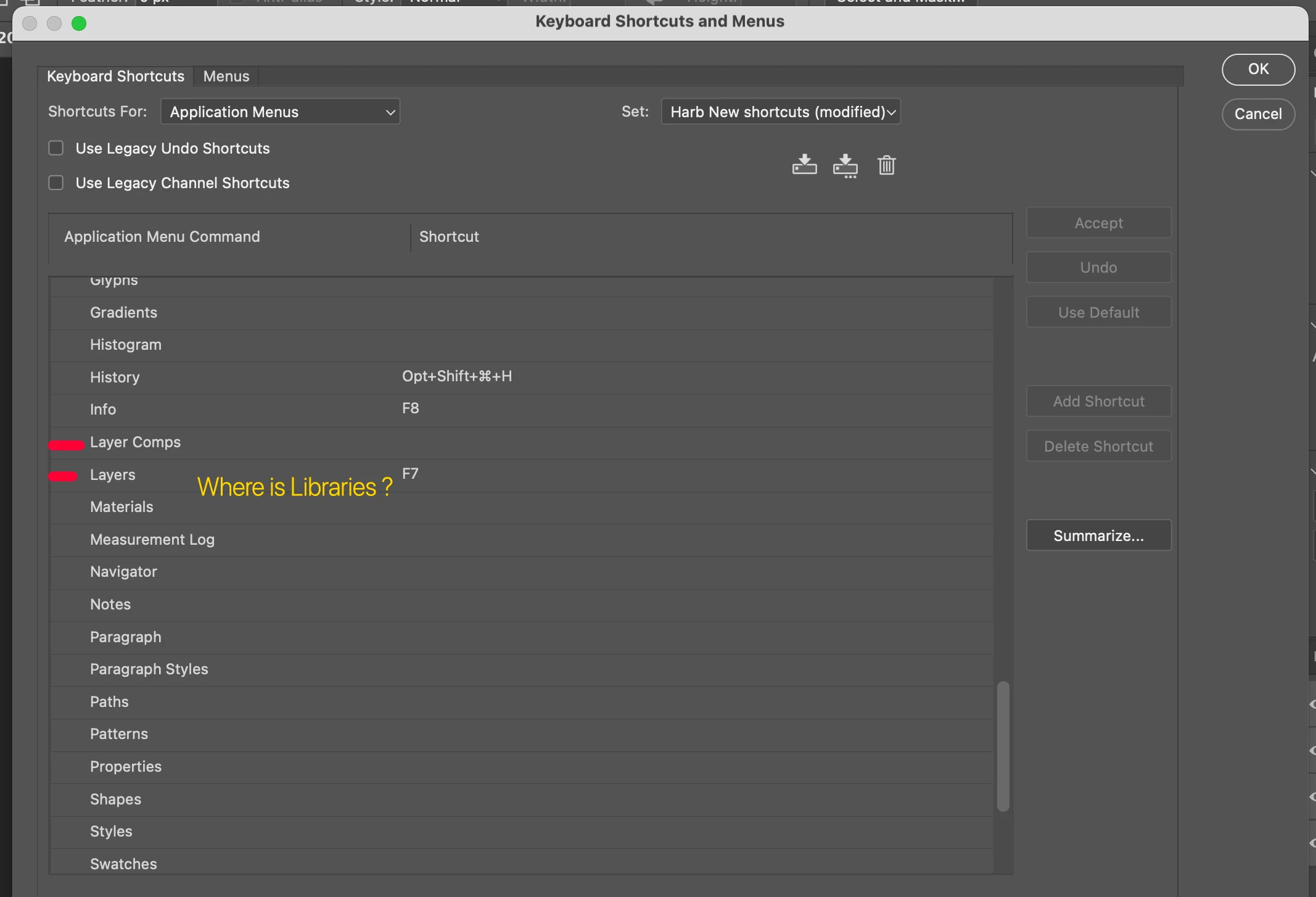The width and height of the screenshot is (1316, 897).
Task: Select the History command row
Action: click(x=115, y=378)
